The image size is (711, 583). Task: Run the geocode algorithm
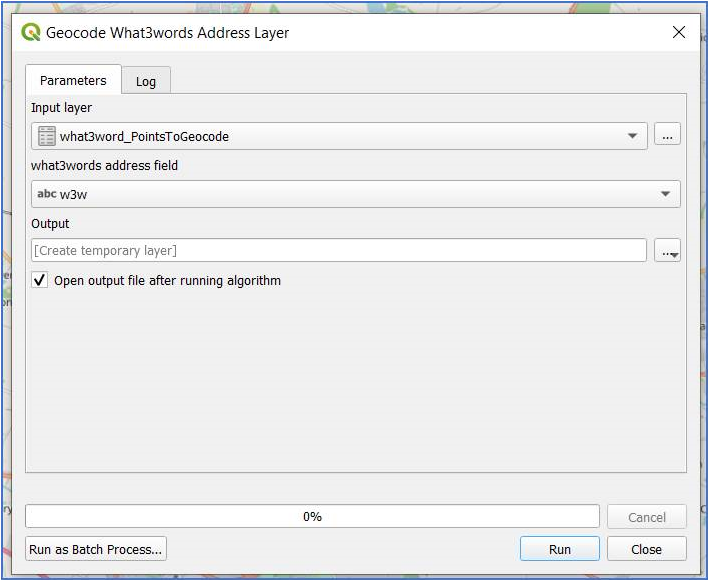pyautogui.click(x=560, y=549)
